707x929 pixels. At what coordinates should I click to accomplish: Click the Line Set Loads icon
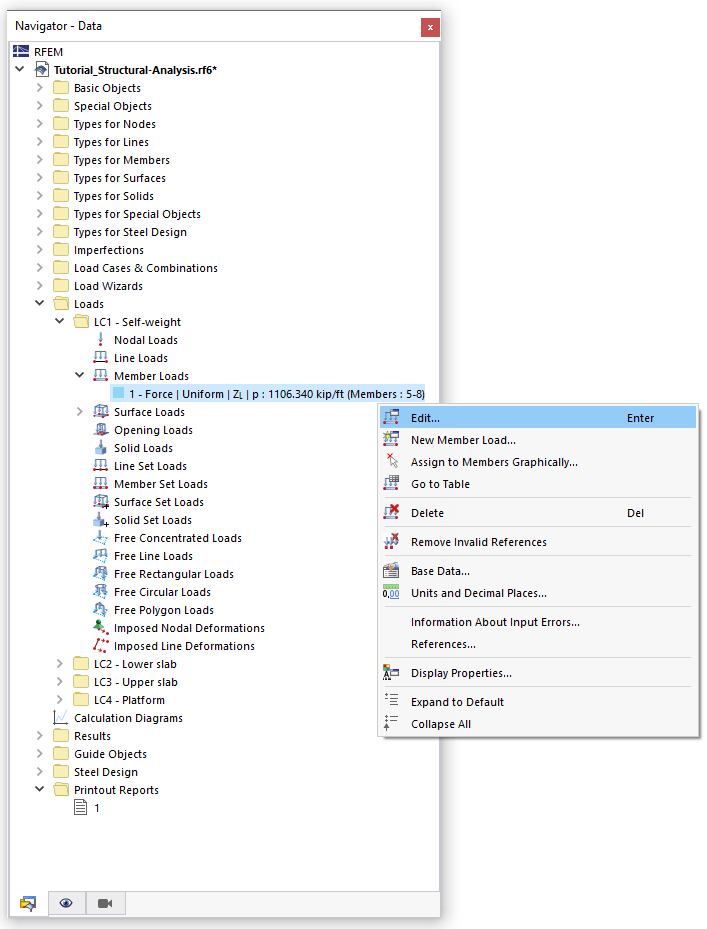coord(101,466)
